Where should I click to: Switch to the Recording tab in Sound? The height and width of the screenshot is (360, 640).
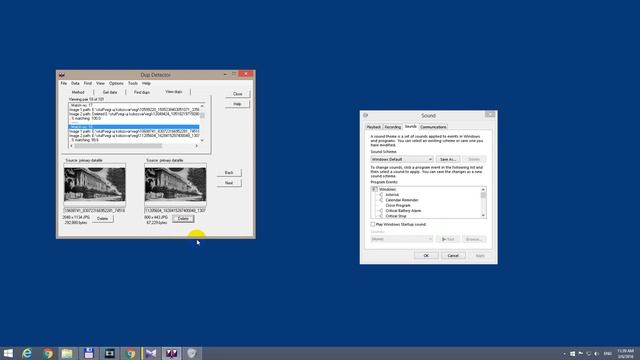(393, 127)
